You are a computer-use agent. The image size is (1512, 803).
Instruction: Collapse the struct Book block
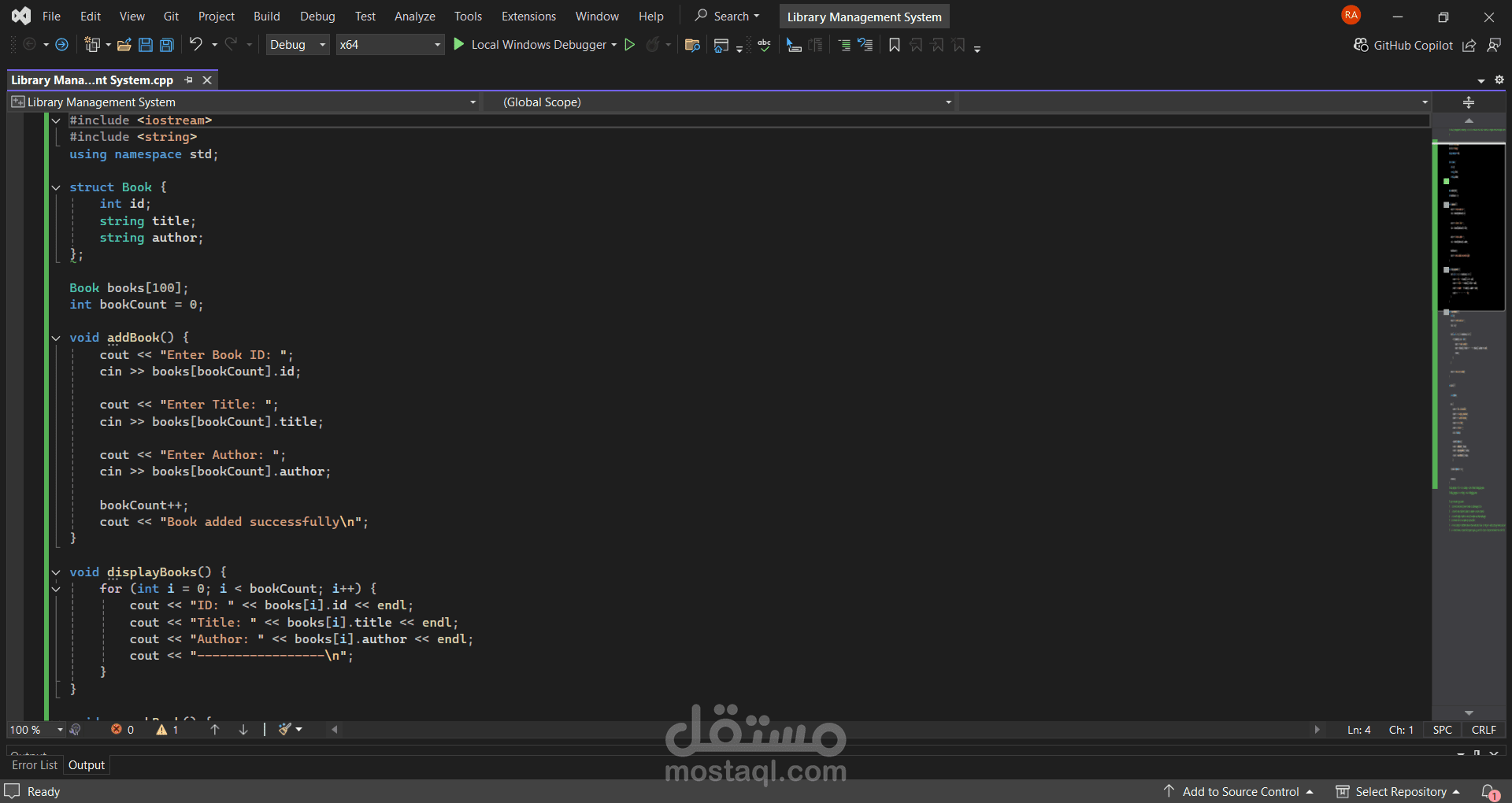pyautogui.click(x=56, y=187)
